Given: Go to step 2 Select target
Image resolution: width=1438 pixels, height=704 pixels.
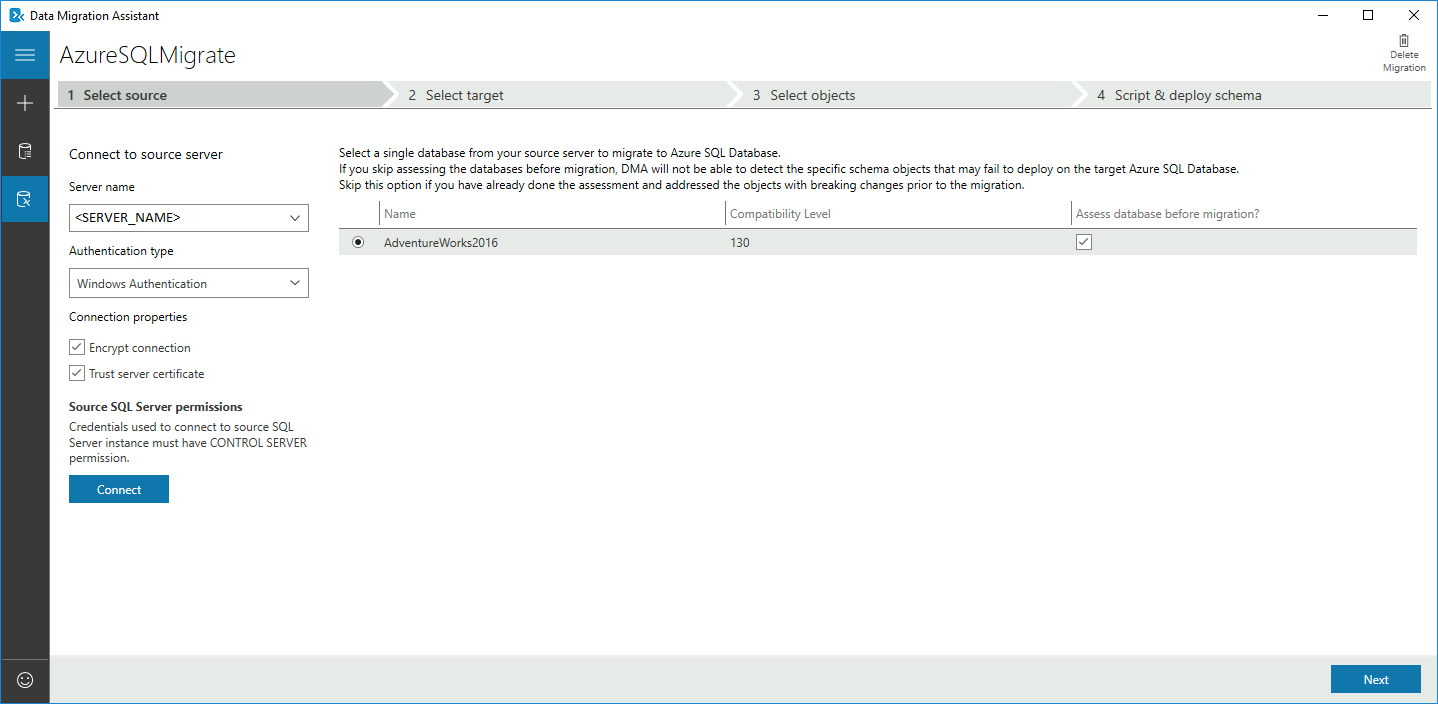Looking at the screenshot, I should [x=565, y=95].
